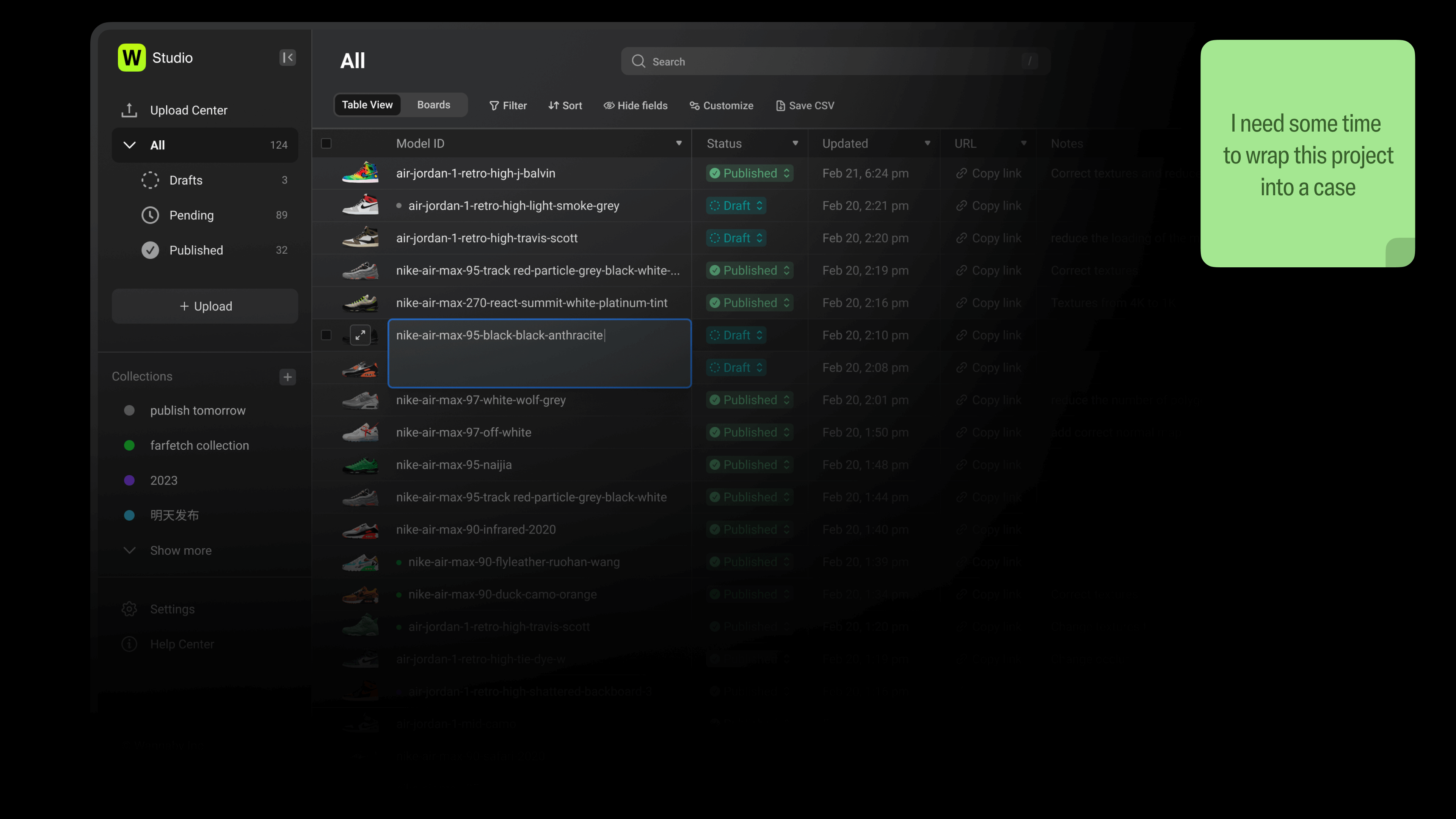Open the air-jordan-1-retro-high-light-smoke-grey thumbnail
The image size is (1456, 819).
pyautogui.click(x=360, y=205)
